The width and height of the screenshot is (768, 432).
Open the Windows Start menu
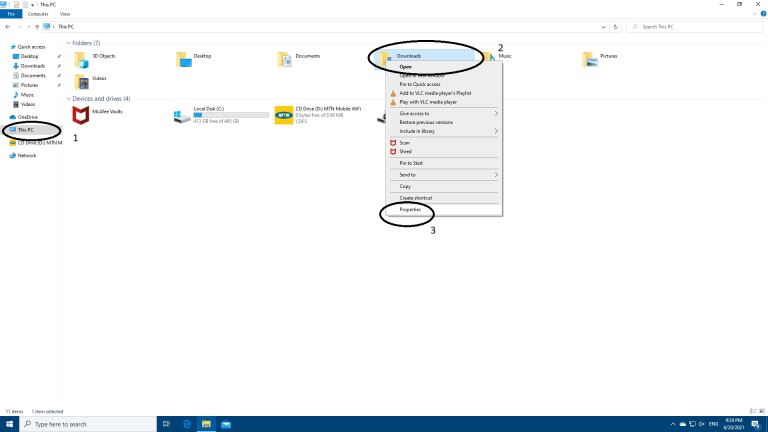(x=9, y=424)
